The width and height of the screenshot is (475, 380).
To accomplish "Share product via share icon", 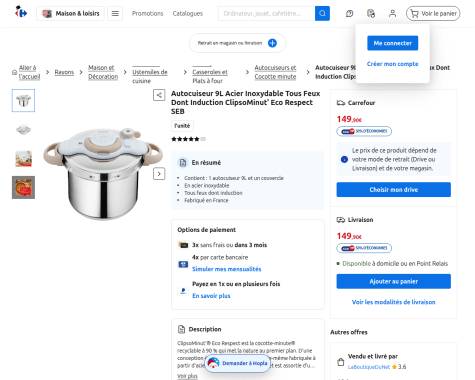I will click(x=159, y=95).
